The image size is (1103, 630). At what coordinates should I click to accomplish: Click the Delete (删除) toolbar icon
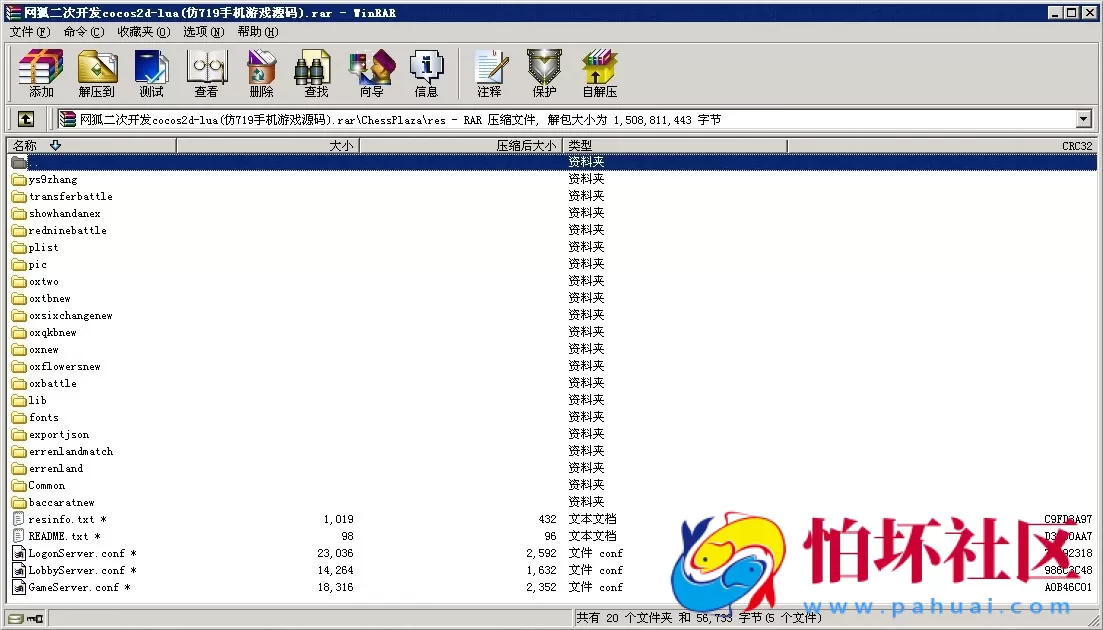tap(260, 73)
